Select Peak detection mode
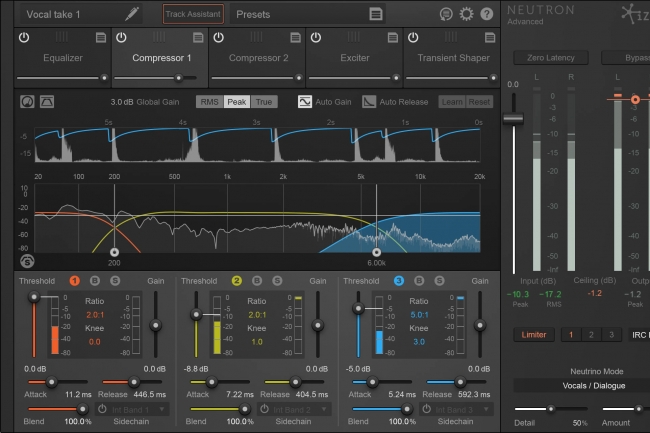Viewport: 650px width, 433px height. click(x=237, y=102)
